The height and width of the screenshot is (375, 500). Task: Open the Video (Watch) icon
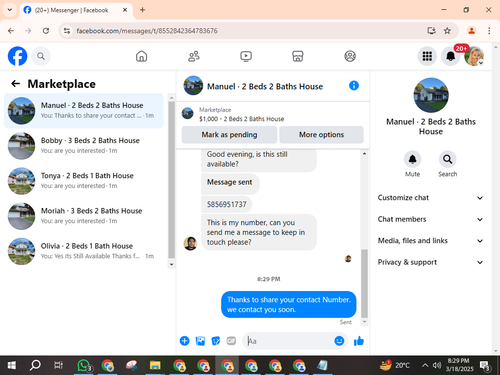pyautogui.click(x=246, y=56)
